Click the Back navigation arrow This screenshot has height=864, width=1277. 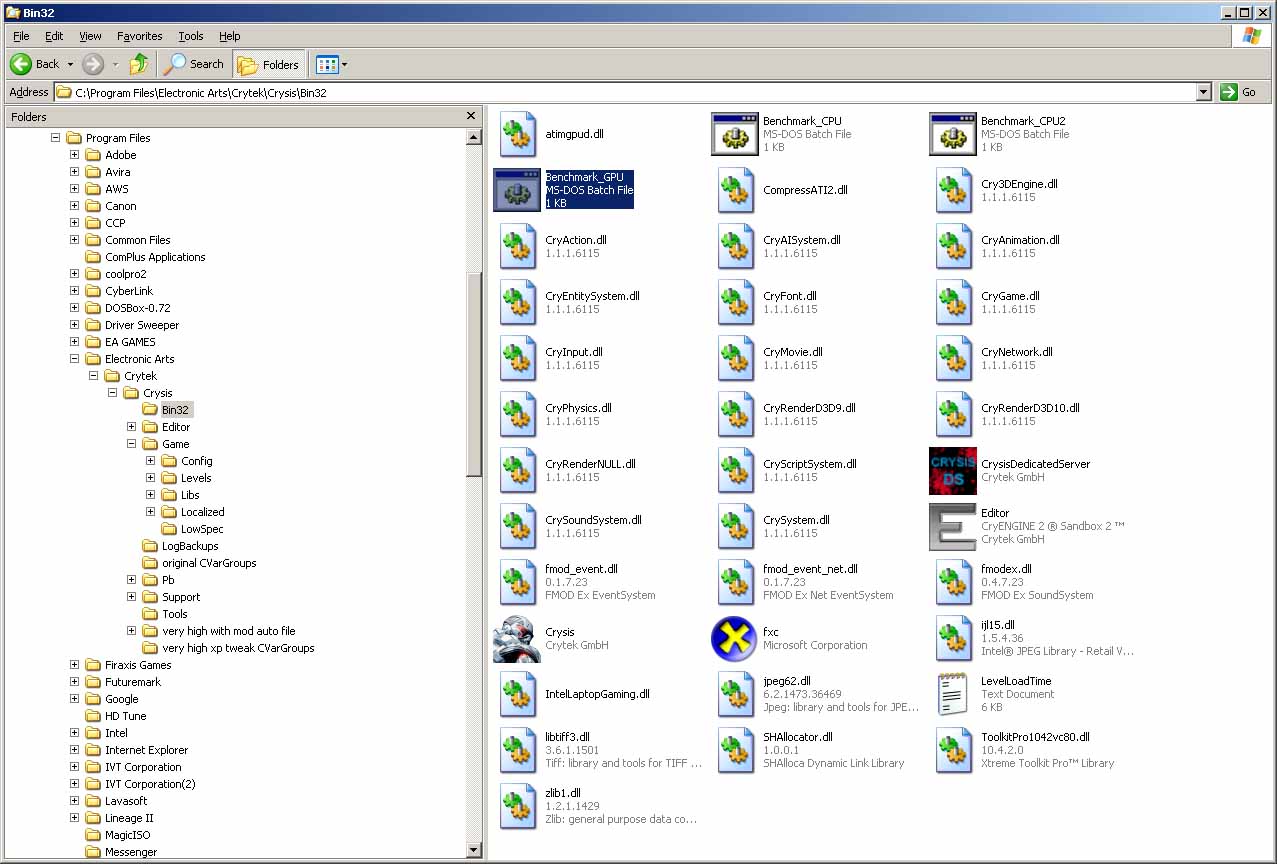click(21, 64)
